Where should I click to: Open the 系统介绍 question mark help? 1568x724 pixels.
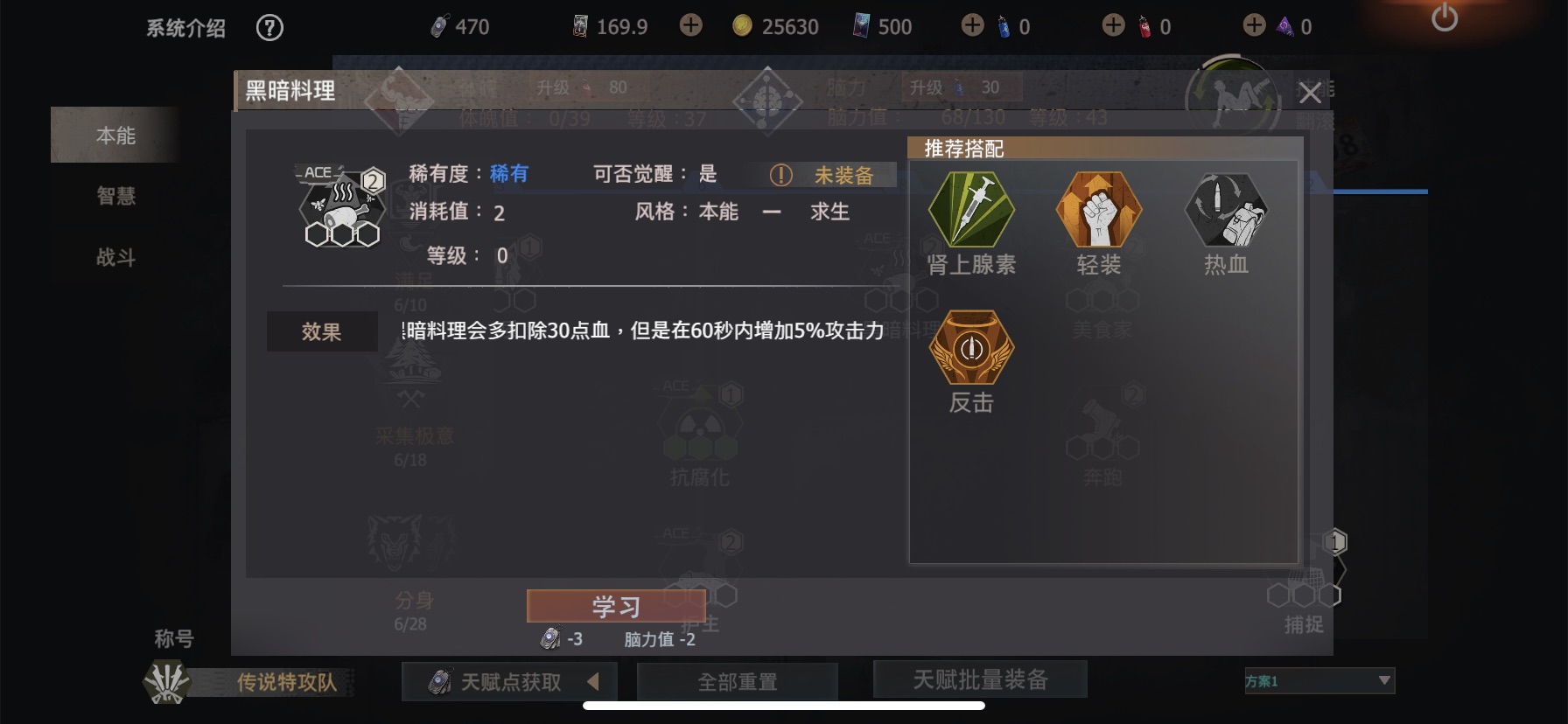point(269,28)
